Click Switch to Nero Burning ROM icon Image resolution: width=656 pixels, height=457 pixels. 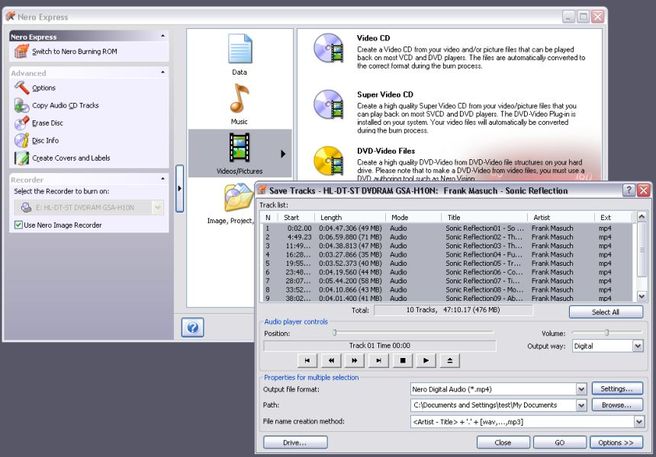tap(21, 51)
